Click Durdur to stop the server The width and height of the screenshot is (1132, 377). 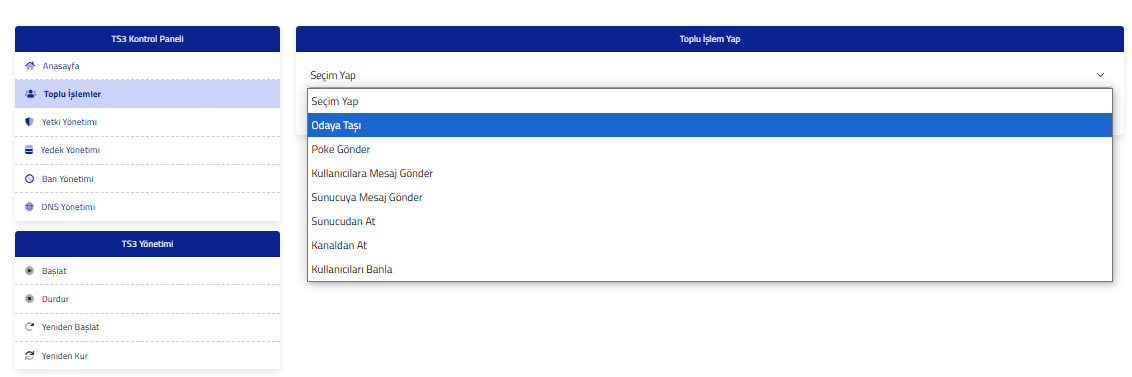point(147,299)
